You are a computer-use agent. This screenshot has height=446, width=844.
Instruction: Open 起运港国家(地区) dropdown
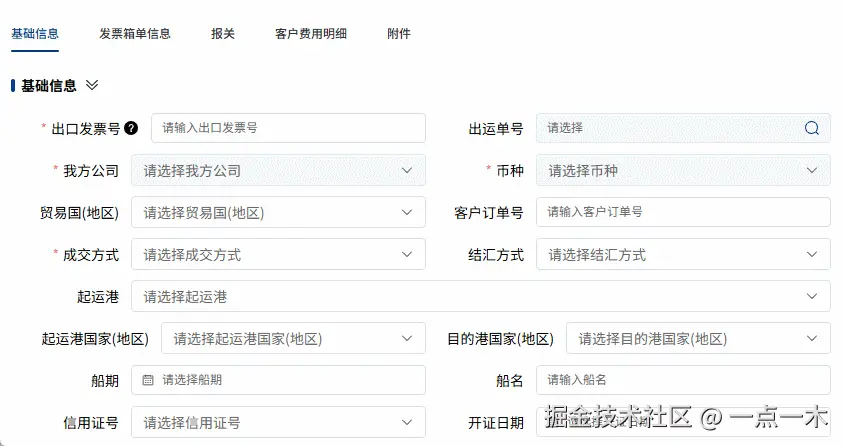pos(293,339)
